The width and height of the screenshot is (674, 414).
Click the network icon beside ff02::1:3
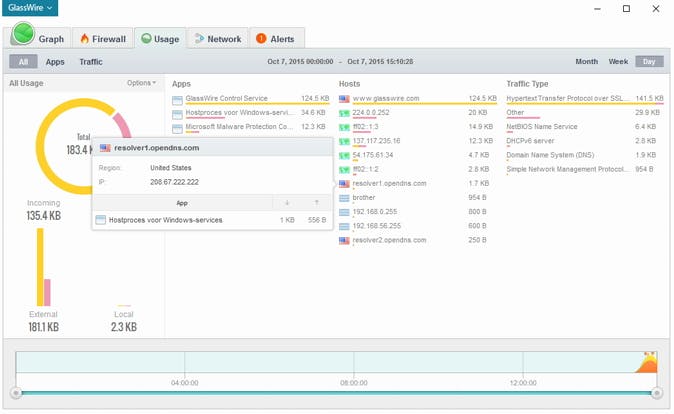click(344, 128)
